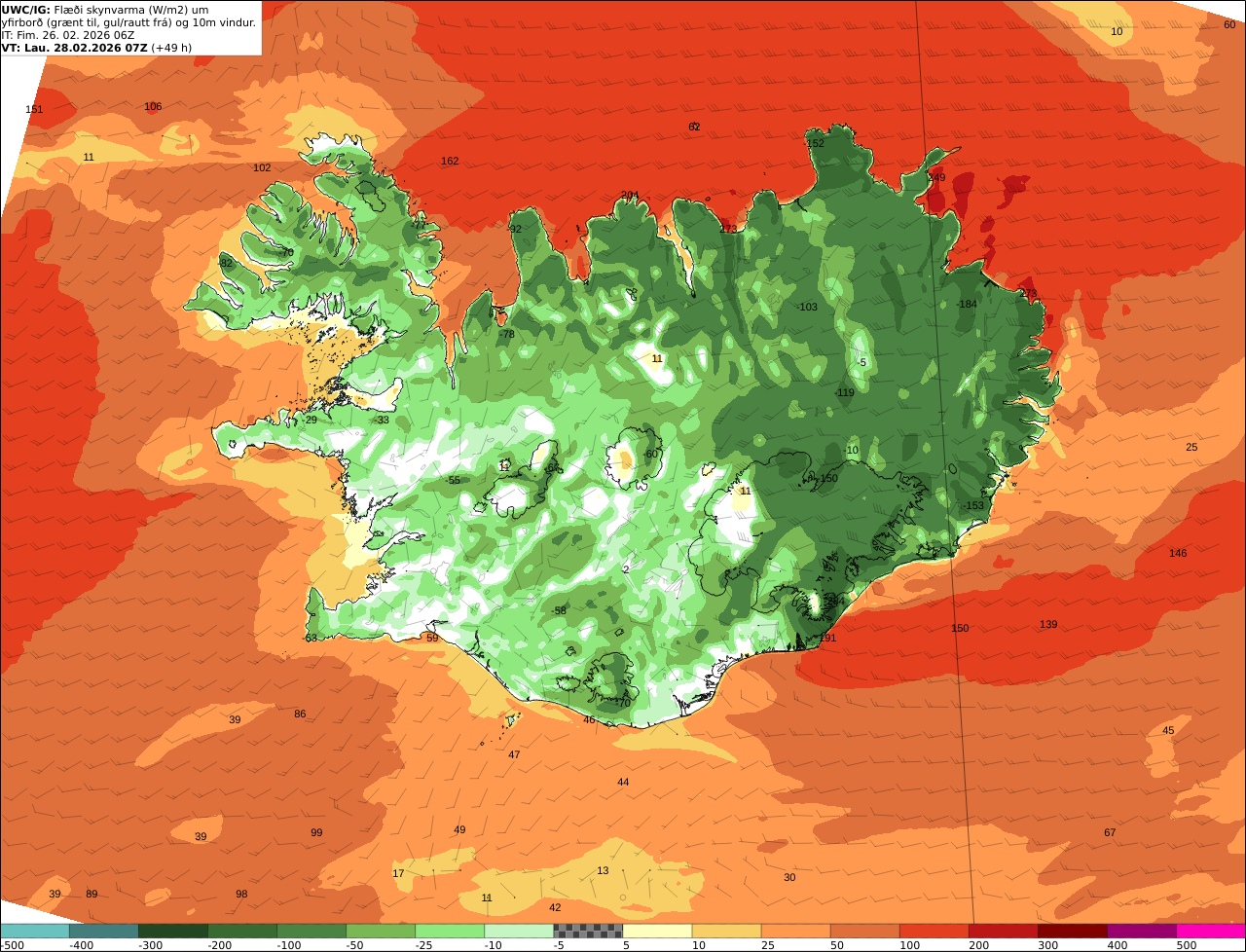The width and height of the screenshot is (1246, 952).
Task: Click the dark teal -400 to -300 legend swatch
Action: coord(103,931)
